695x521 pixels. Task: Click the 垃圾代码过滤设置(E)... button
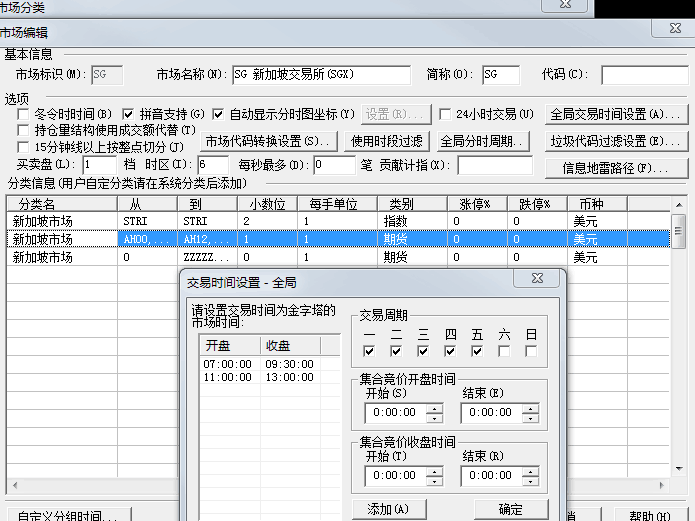(618, 141)
